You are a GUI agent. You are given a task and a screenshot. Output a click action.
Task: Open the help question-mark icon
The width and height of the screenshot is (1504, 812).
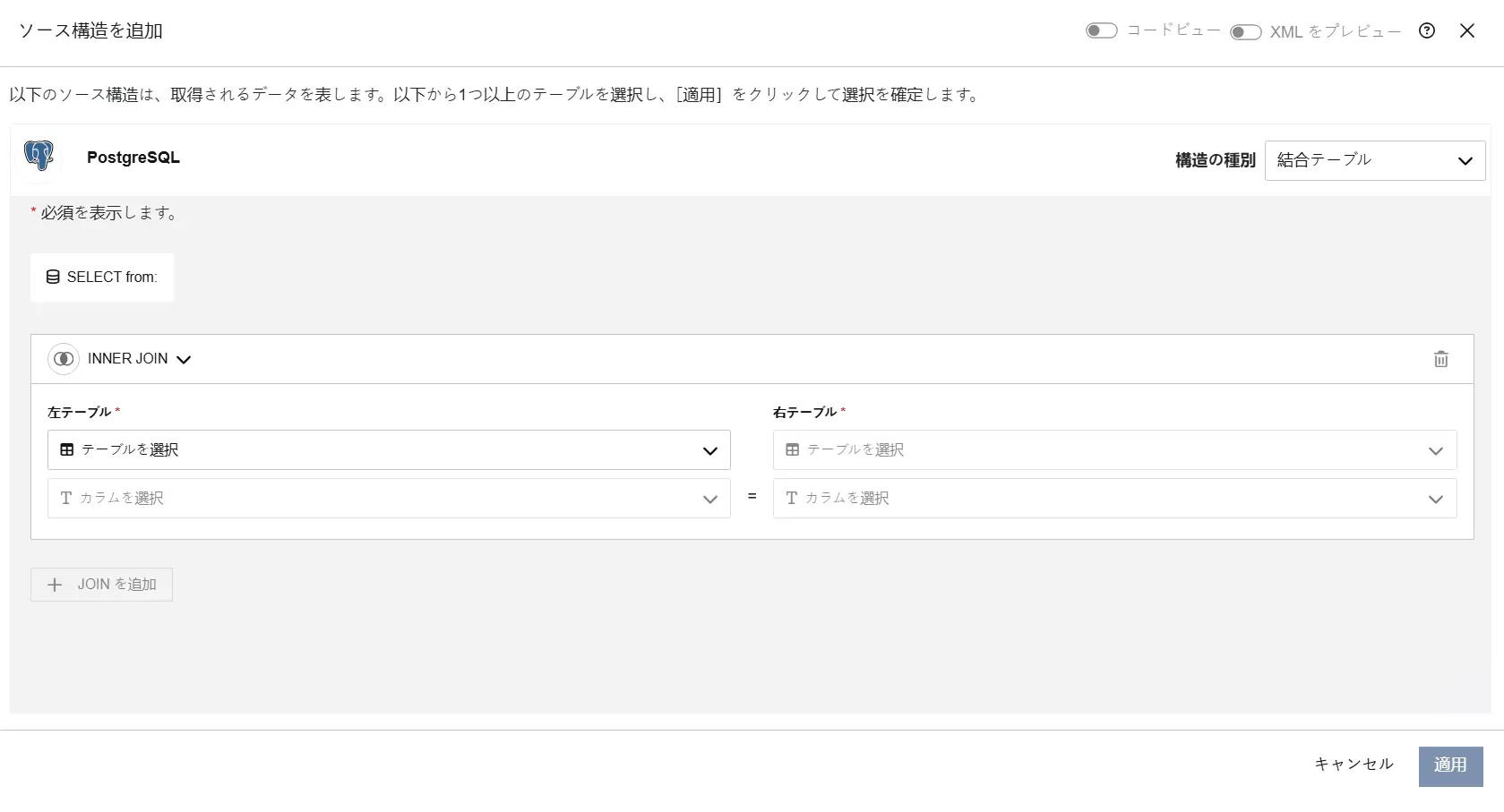(1427, 30)
